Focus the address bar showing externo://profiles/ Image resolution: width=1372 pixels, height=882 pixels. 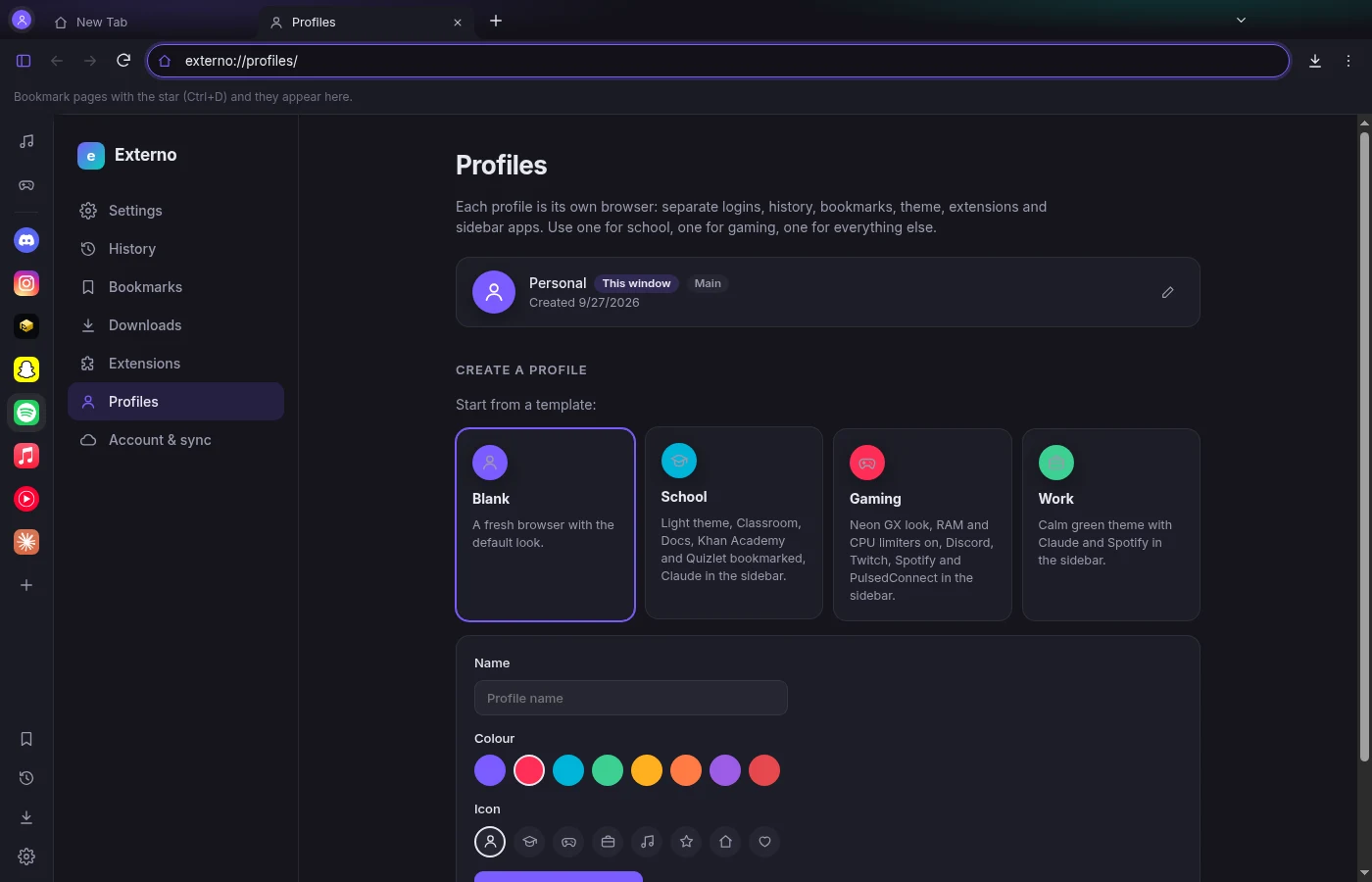point(718,61)
